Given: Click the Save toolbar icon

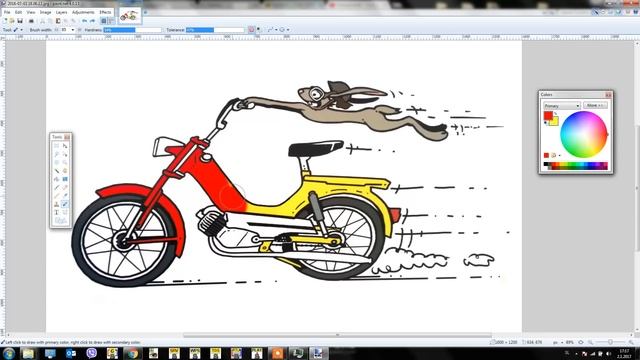Looking at the screenshot, I should pos(20,21).
